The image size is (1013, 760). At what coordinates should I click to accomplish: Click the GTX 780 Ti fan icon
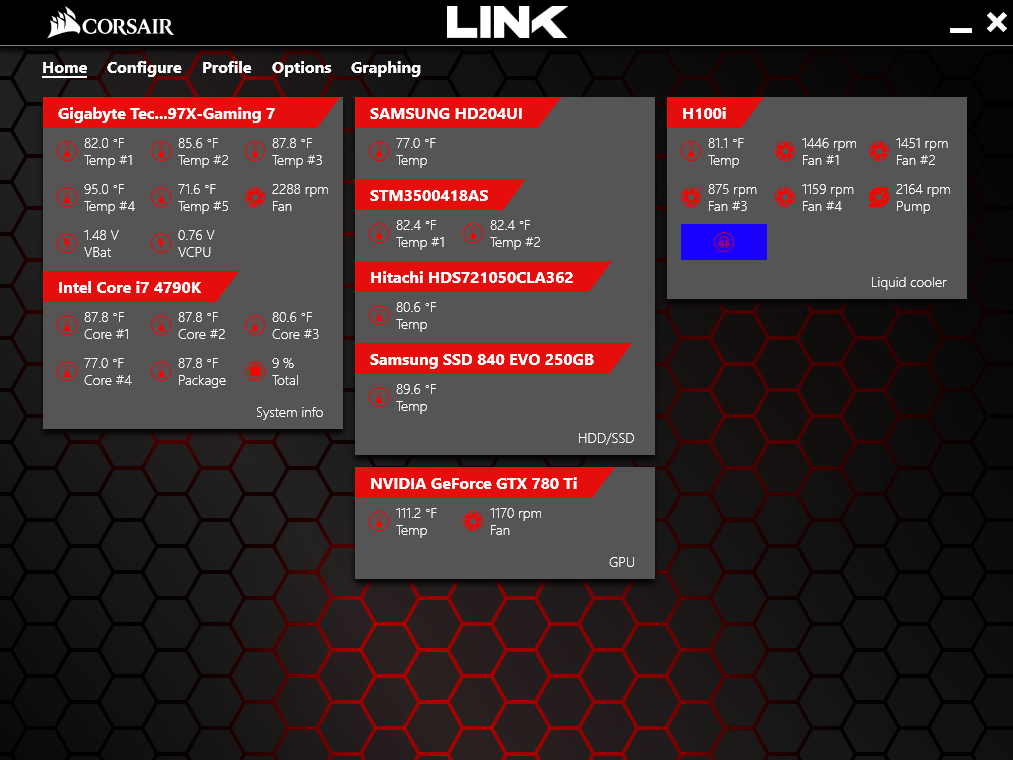tap(473, 521)
